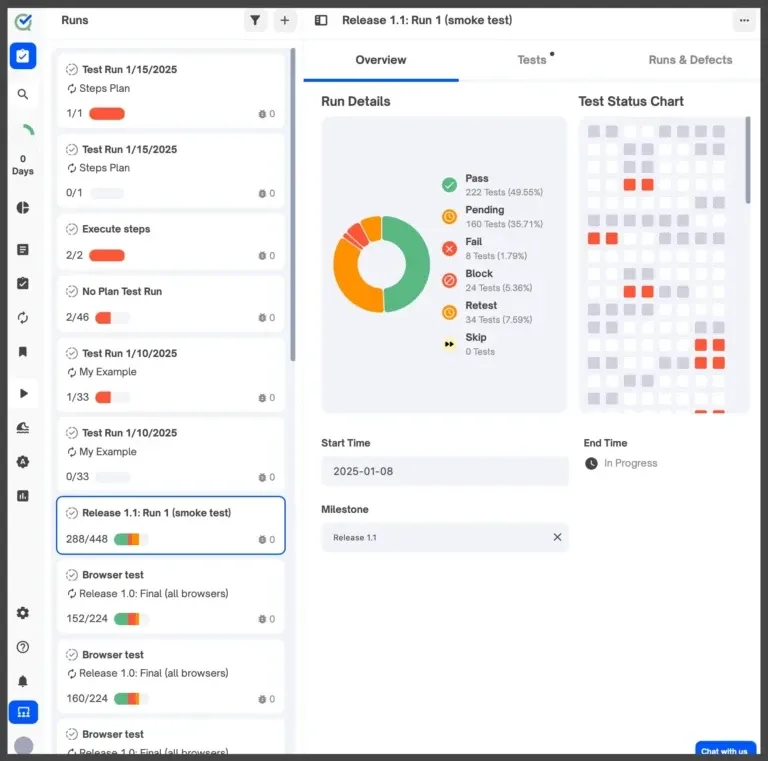Screen dimensions: 768x761
Task: Open the gear with letter A icon
Action: [x=23, y=462]
